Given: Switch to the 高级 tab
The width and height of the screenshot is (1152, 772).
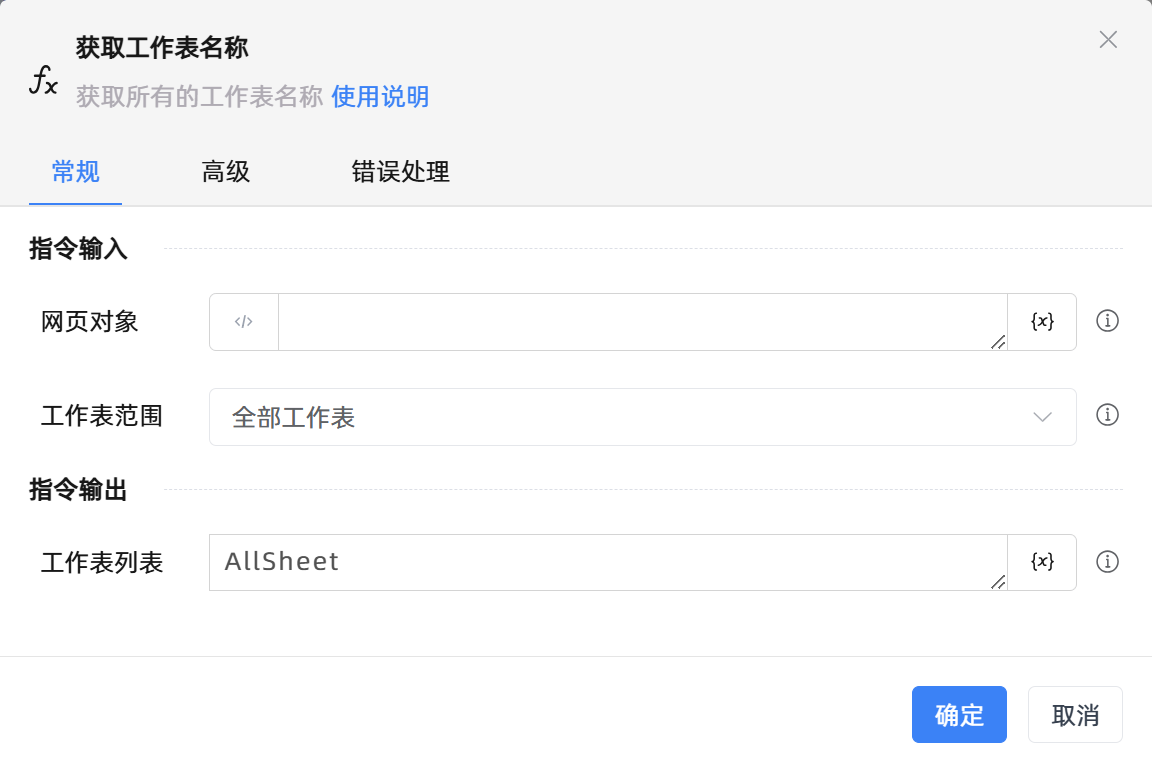Looking at the screenshot, I should point(226,172).
